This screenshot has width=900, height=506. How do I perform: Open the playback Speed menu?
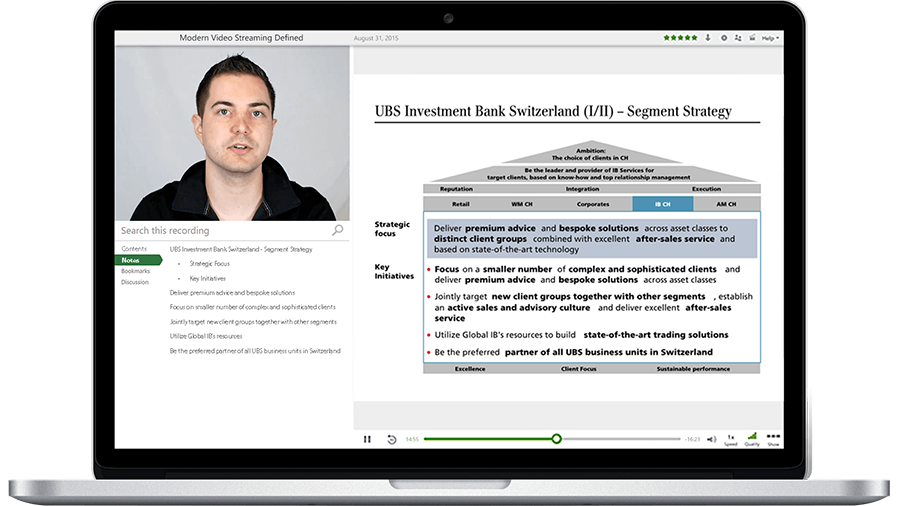[x=731, y=439]
